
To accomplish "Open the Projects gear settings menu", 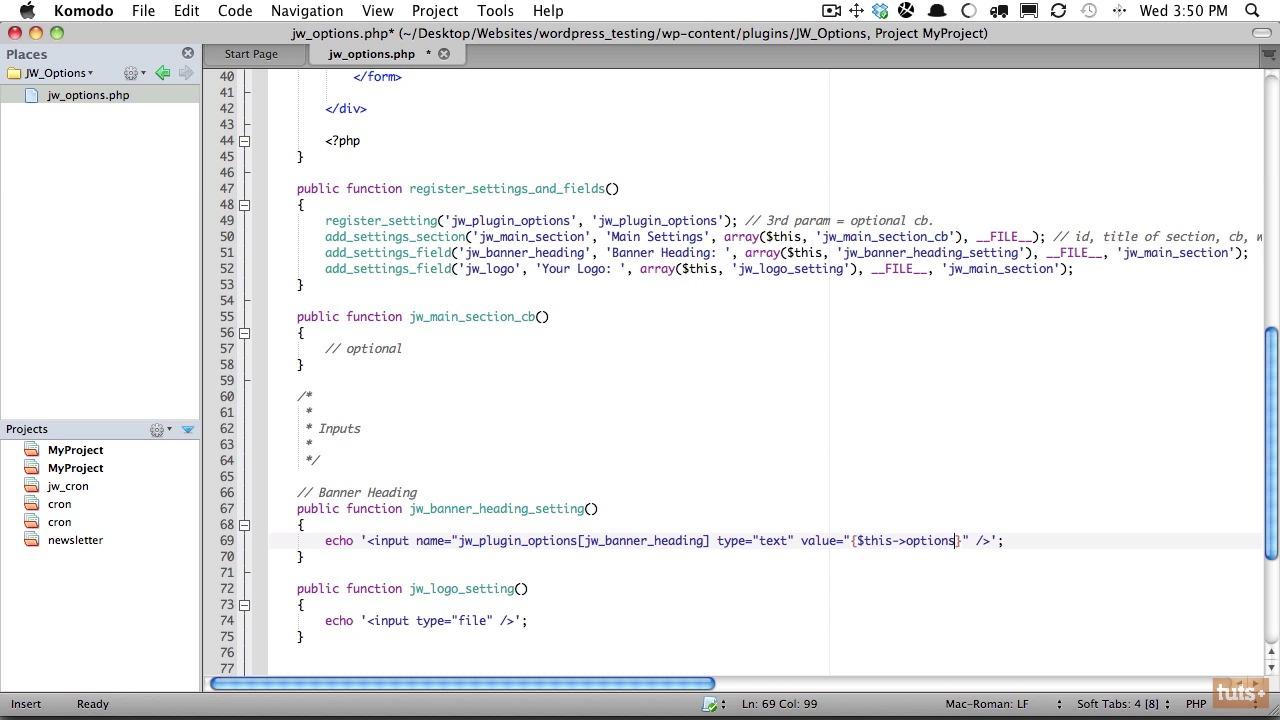I will pos(159,430).
